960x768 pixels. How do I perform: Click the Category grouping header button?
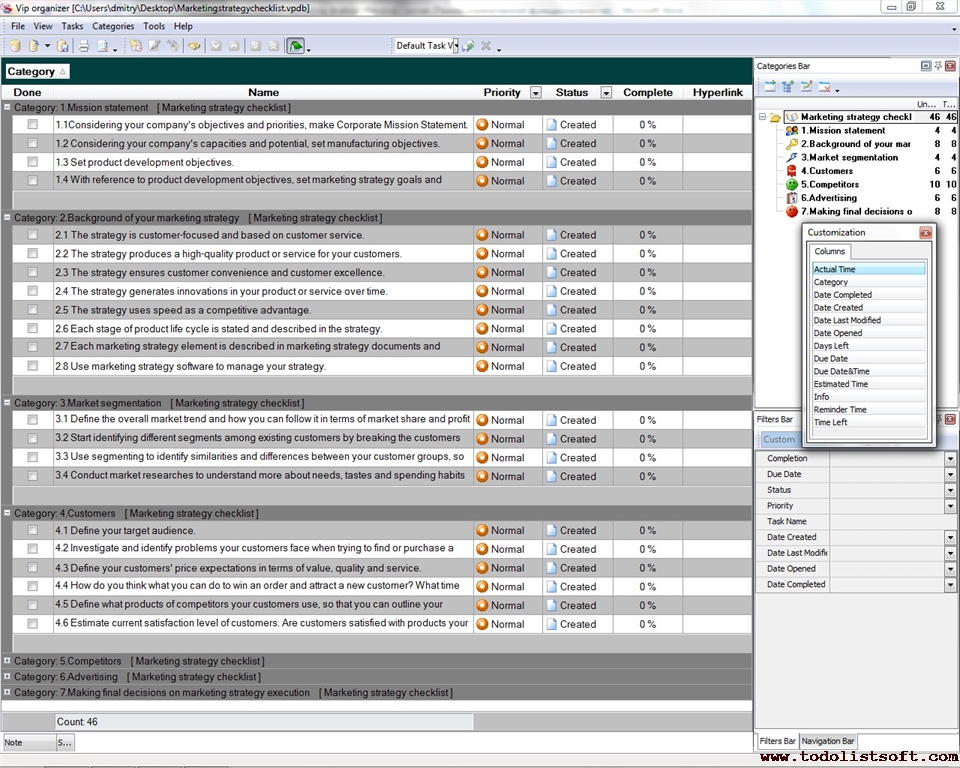coord(37,72)
